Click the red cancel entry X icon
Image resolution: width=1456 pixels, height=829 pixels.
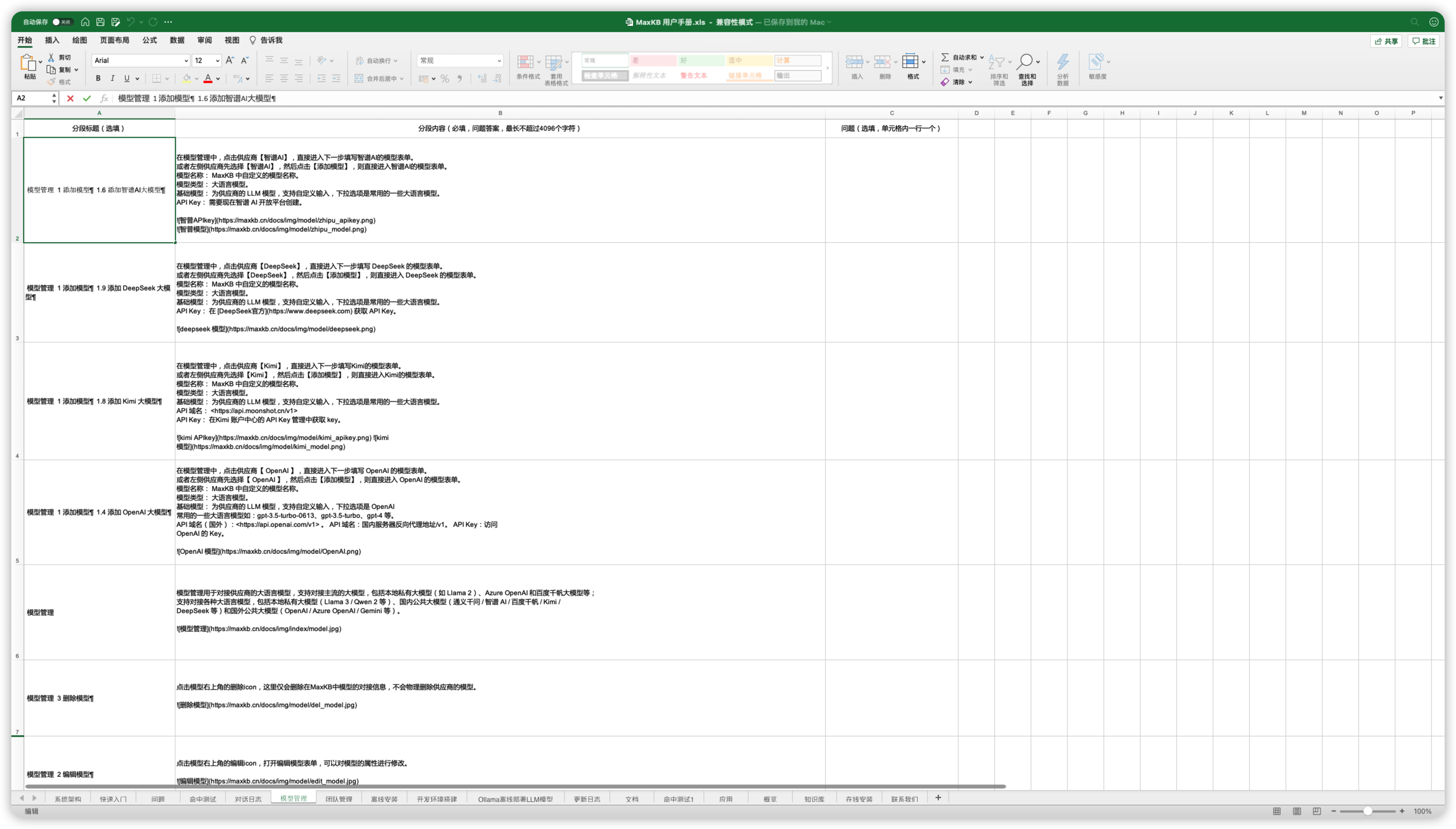(70, 99)
